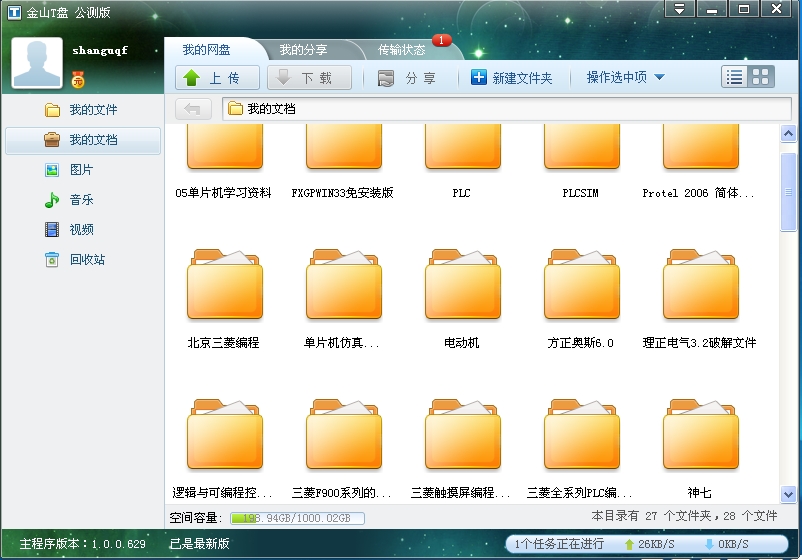This screenshot has height=560, width=802.
Task: Click the share icon in toolbar
Action: [x=386, y=78]
